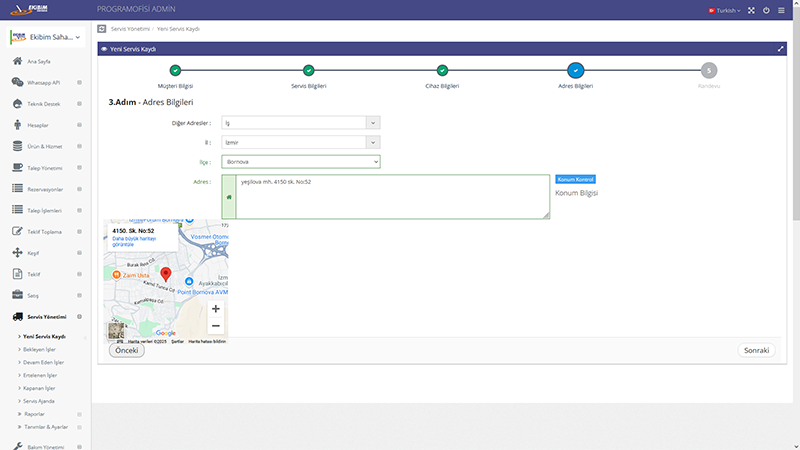Viewport: 800px width, 450px height.
Task: Click the Konum Kontrol button
Action: (576, 179)
